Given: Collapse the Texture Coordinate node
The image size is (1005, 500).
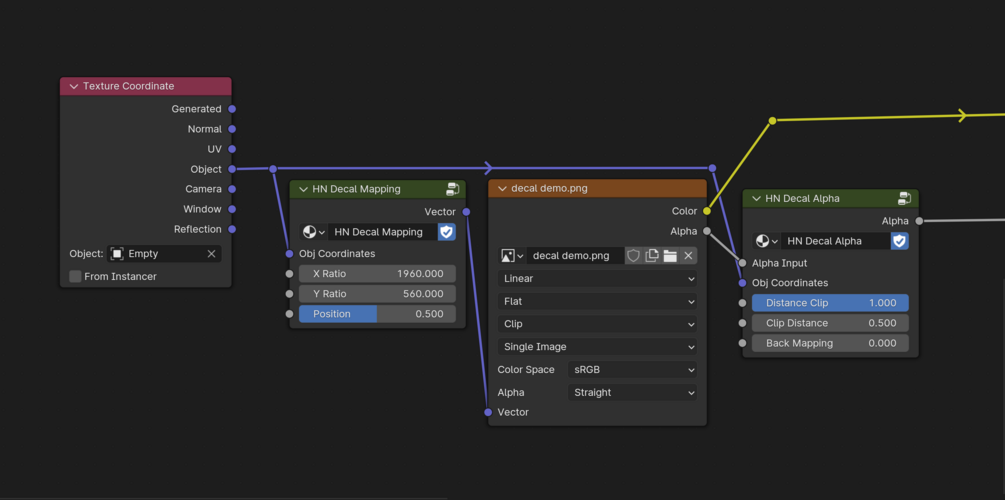Looking at the screenshot, I should pos(74,86).
